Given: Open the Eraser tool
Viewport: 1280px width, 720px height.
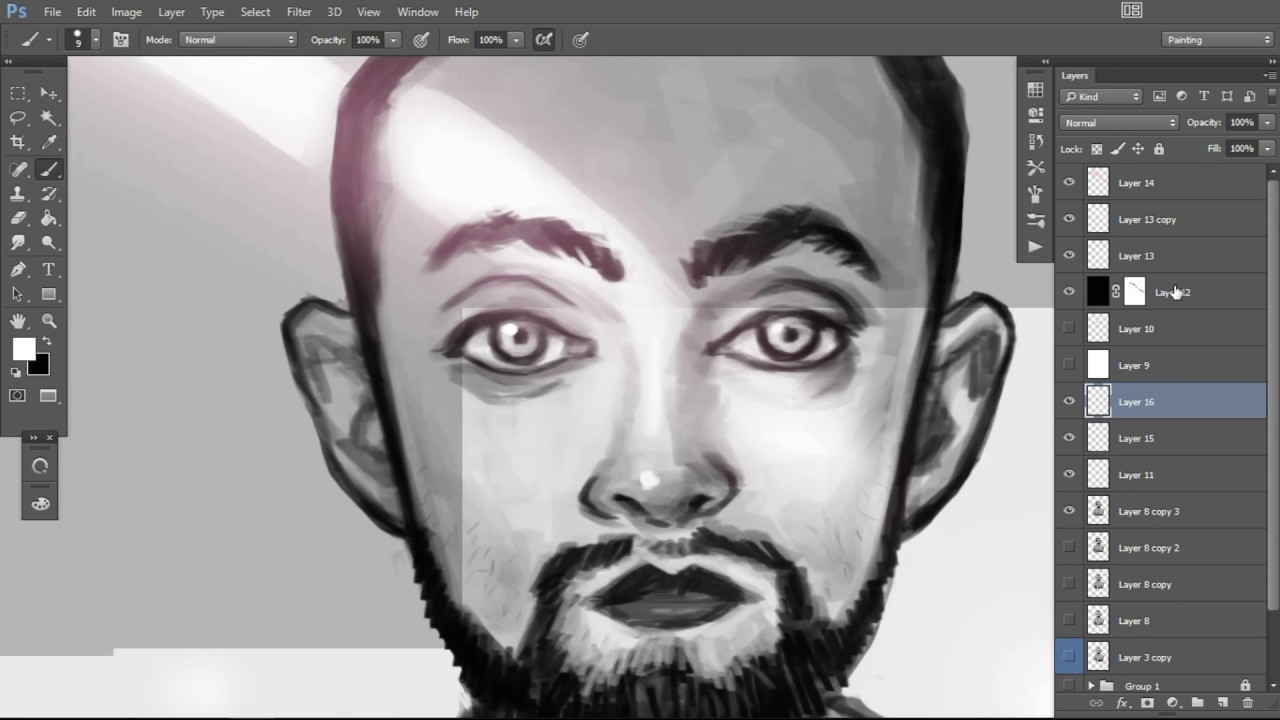Looking at the screenshot, I should [18, 218].
